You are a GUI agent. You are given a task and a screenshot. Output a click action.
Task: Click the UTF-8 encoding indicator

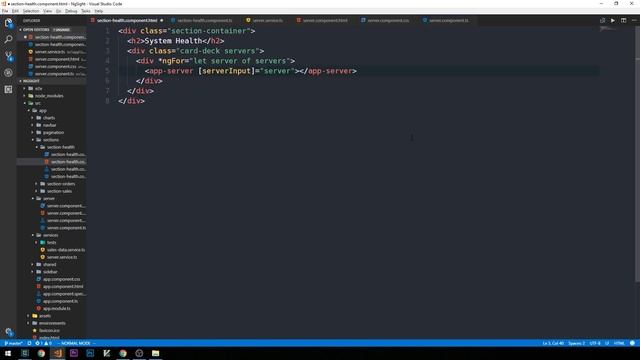[x=595, y=343]
